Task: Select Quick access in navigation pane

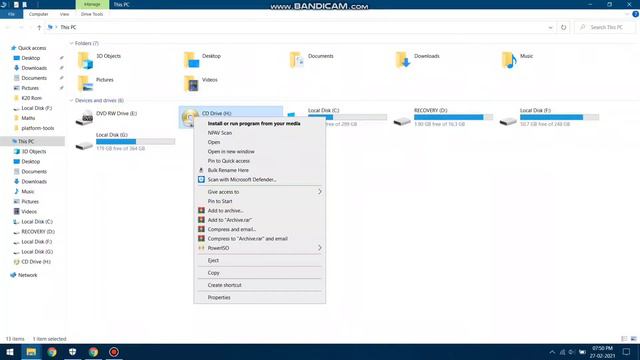Action: click(x=32, y=48)
